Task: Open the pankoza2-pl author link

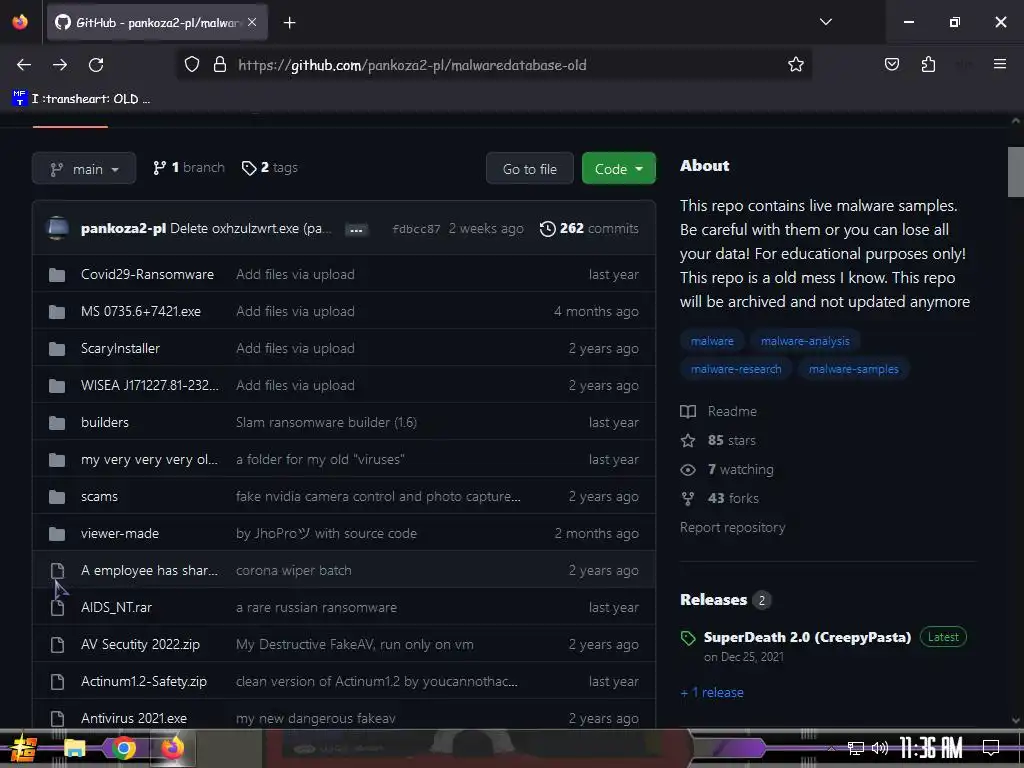Action: [x=123, y=229]
